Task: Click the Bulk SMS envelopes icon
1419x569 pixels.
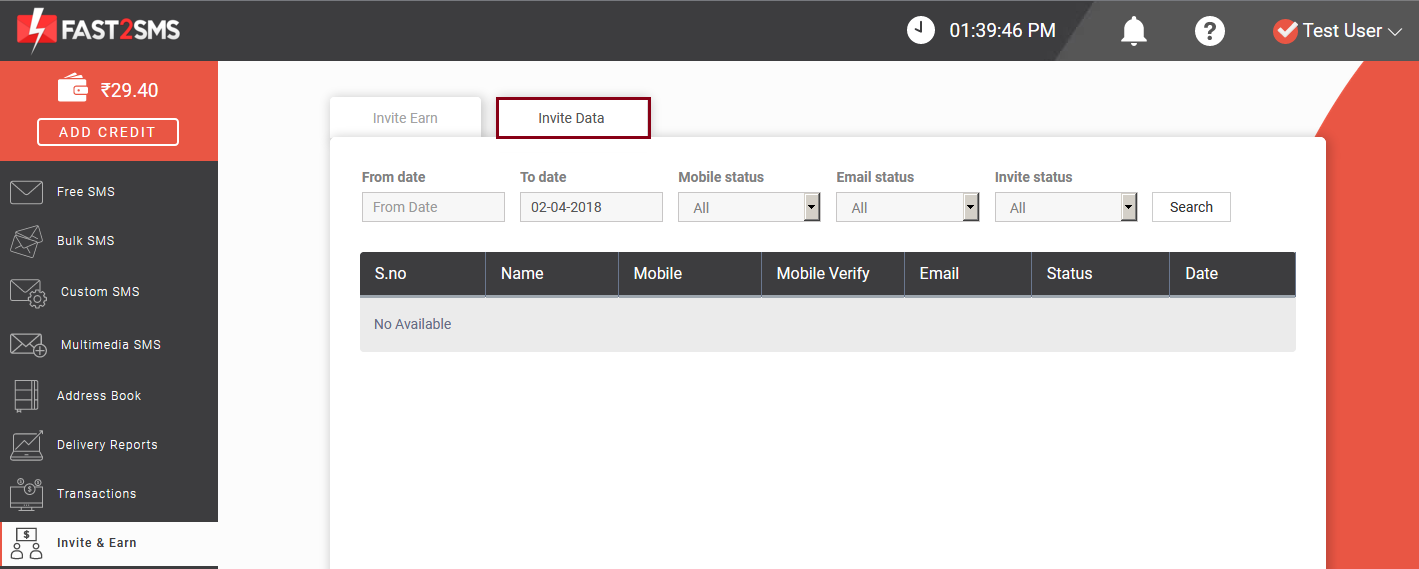Action: (26, 241)
